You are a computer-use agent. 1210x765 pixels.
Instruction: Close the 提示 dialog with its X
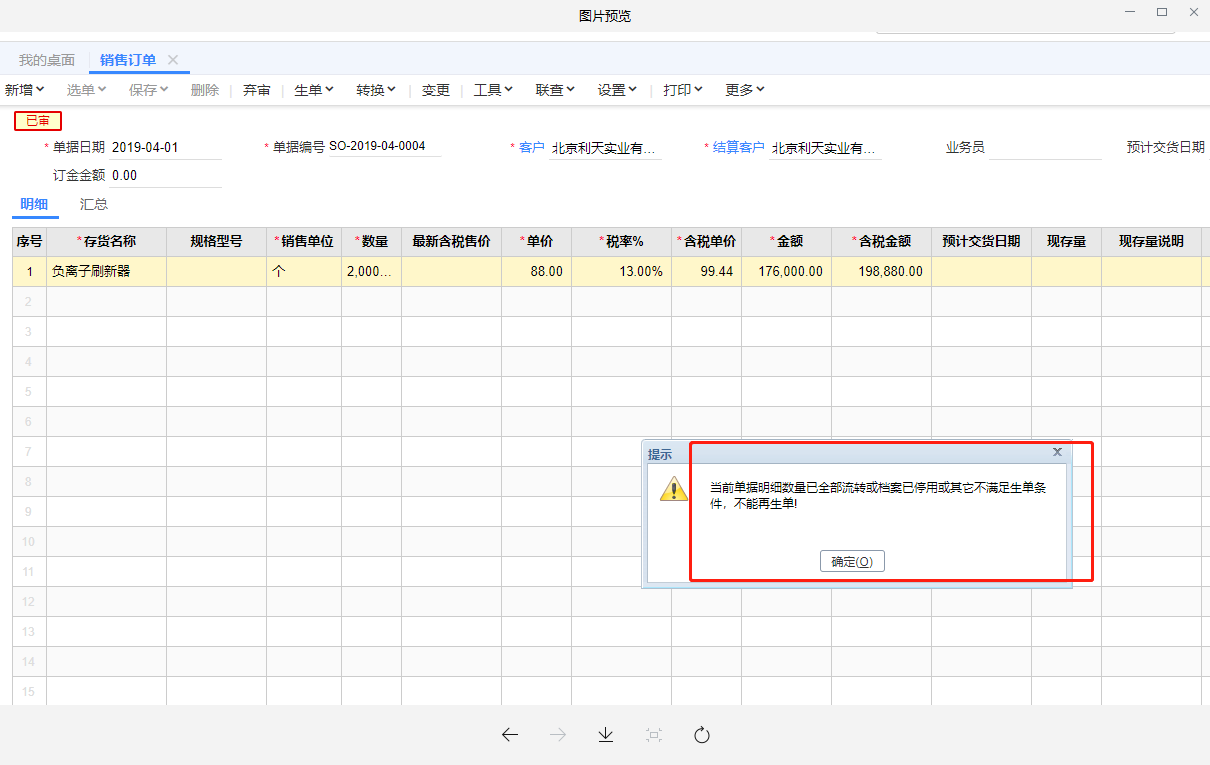tap(1058, 452)
